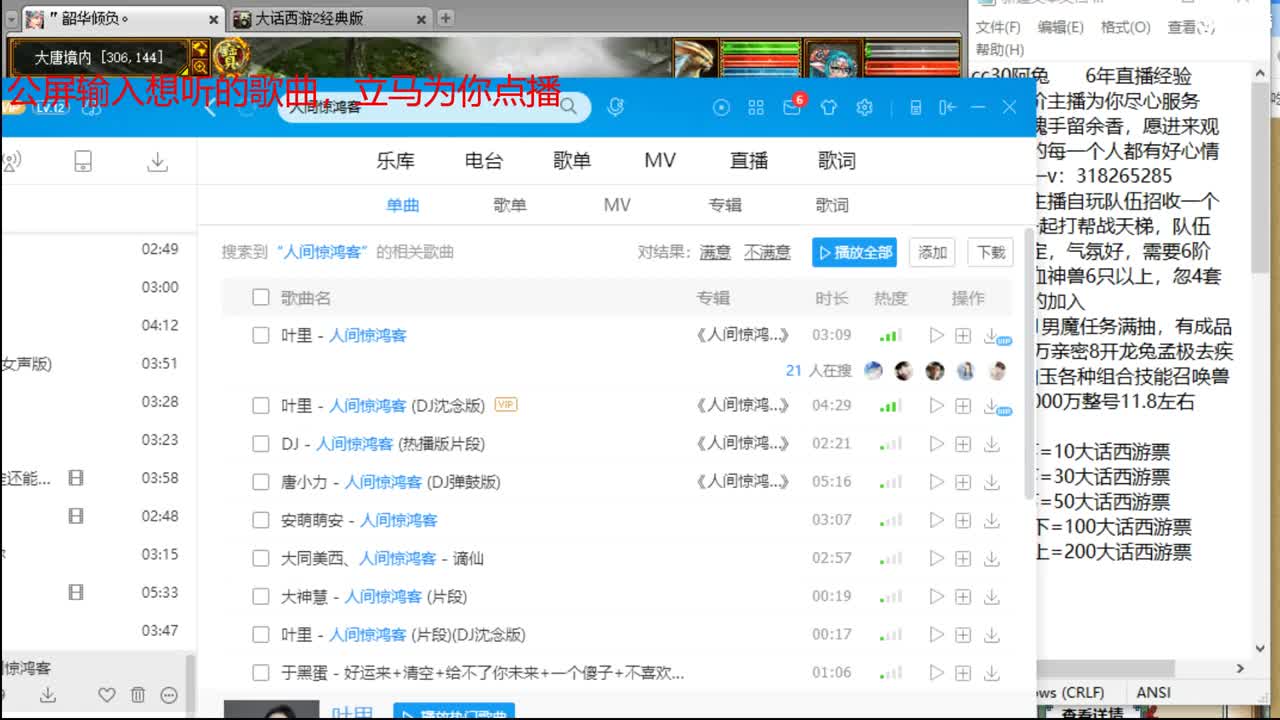Download the 于黑蛋 medley track
Image resolution: width=1280 pixels, height=720 pixels.
(x=991, y=673)
